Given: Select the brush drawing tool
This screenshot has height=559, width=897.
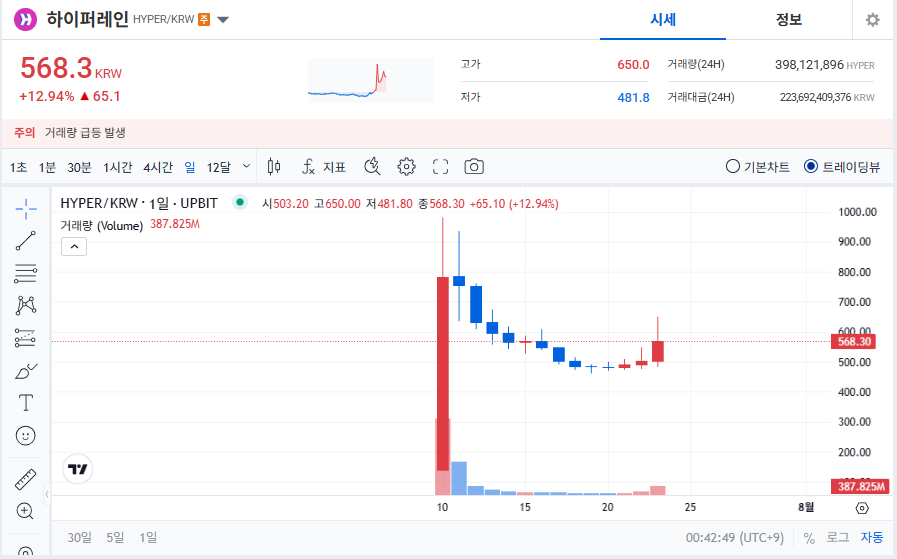Looking at the screenshot, I should (x=26, y=371).
